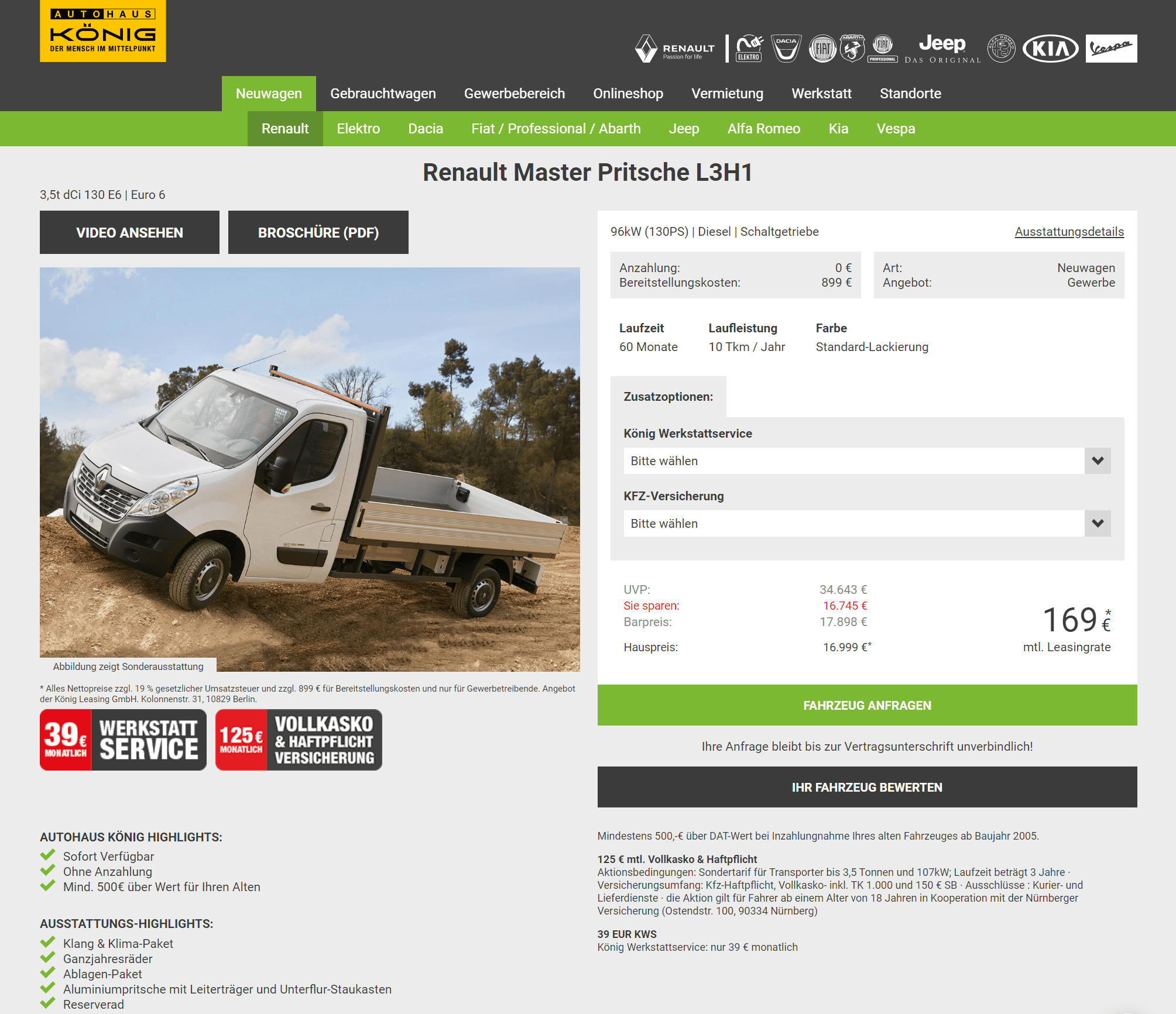Click the Renault Elektro logo icon
Viewport: 1176px width, 1014px height.
(x=749, y=49)
